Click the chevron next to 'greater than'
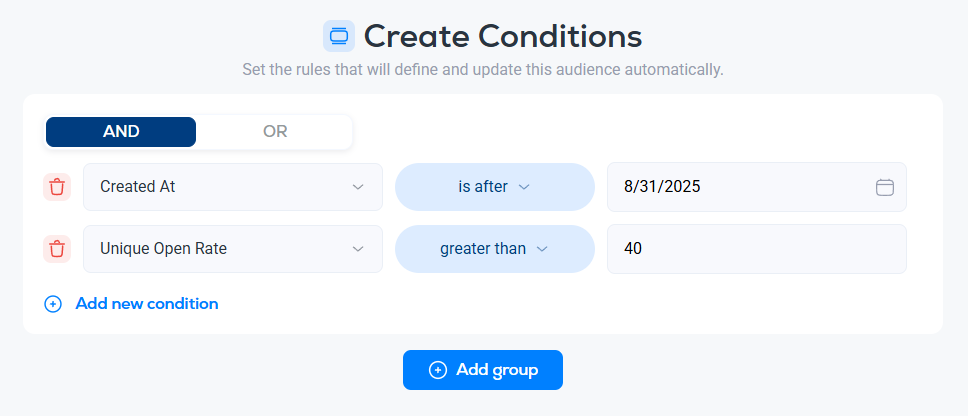 click(x=542, y=249)
